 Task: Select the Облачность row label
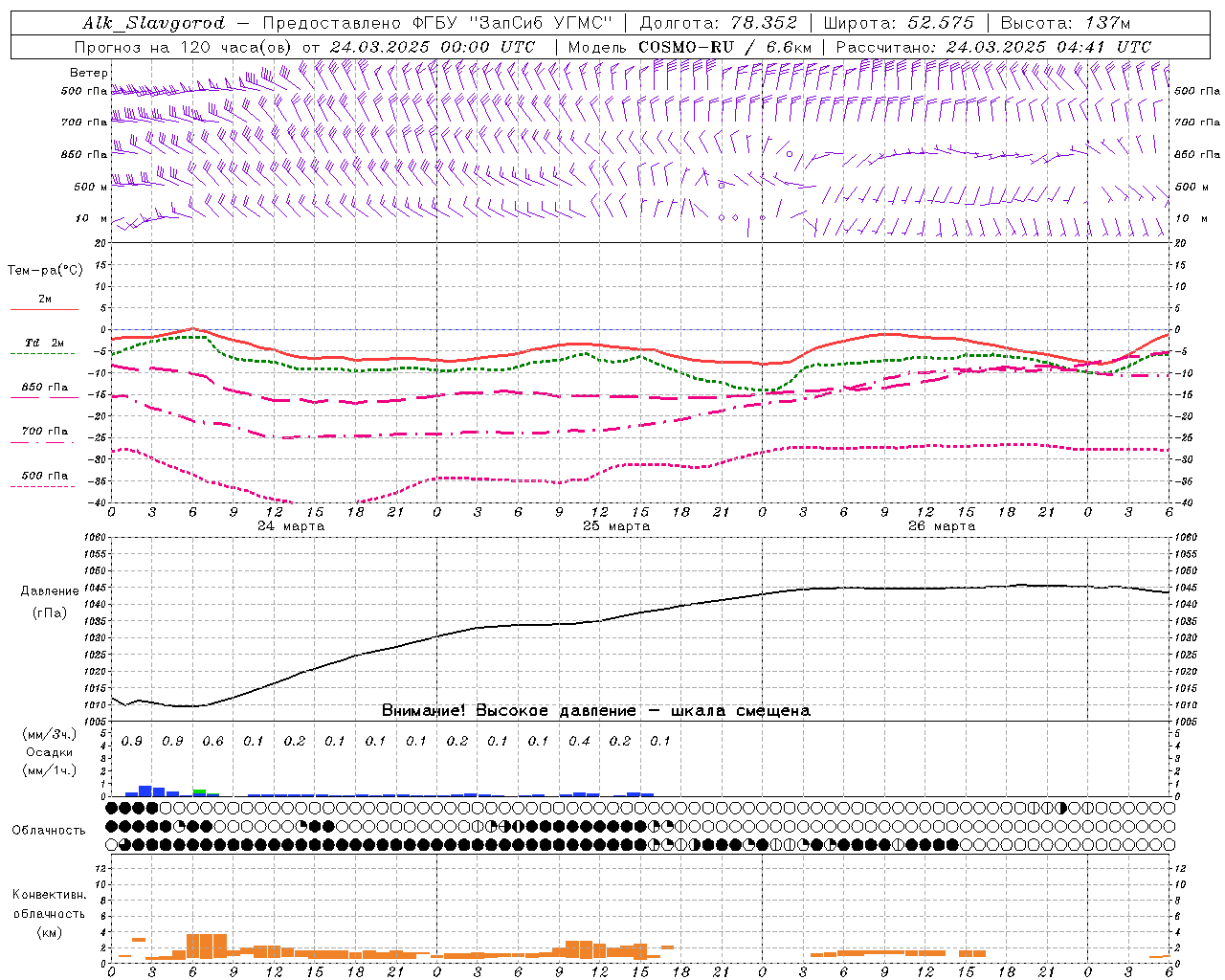49,830
